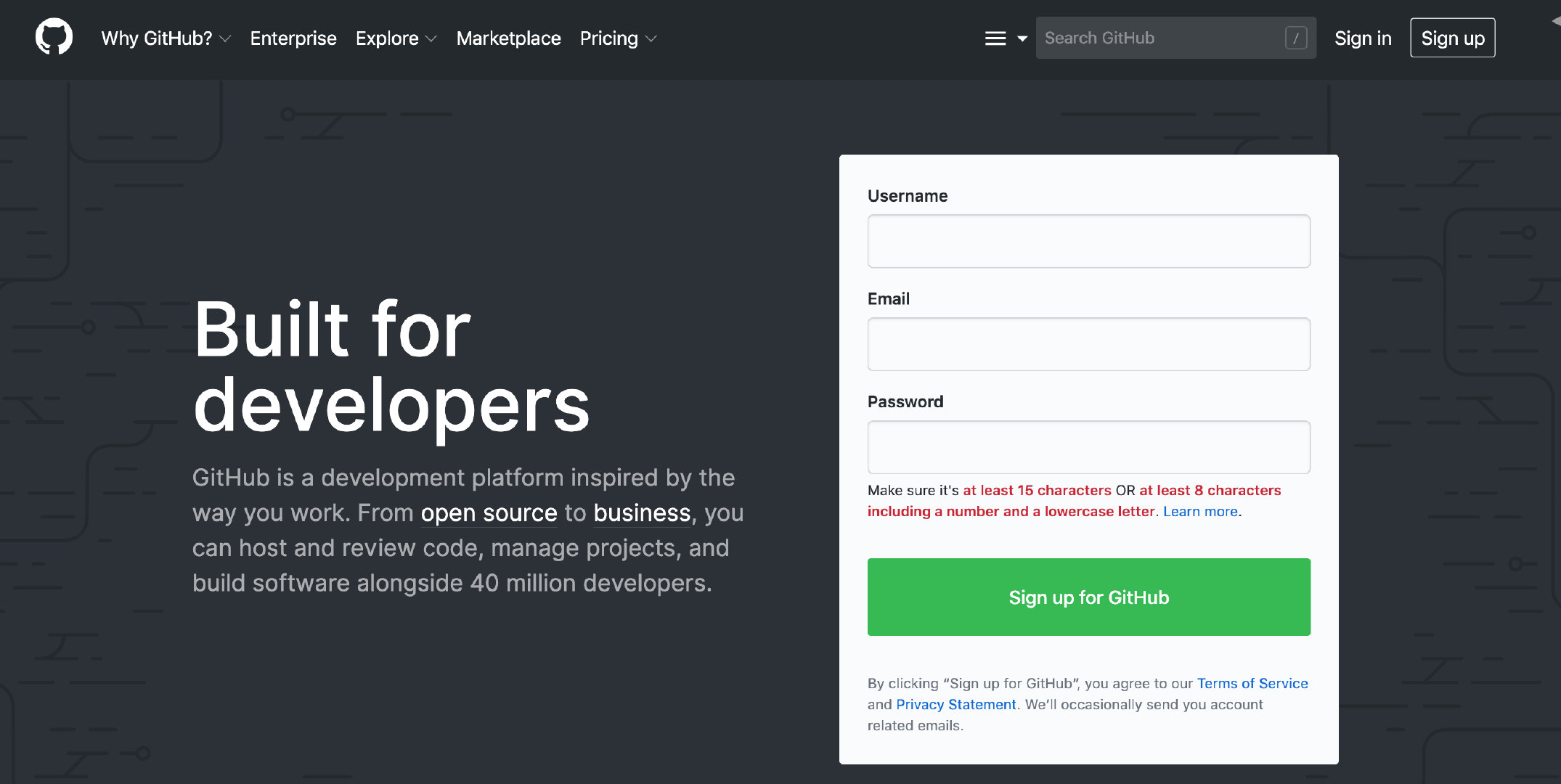Follow the Privacy Statement link
Image resolution: width=1561 pixels, height=784 pixels.
tap(955, 704)
